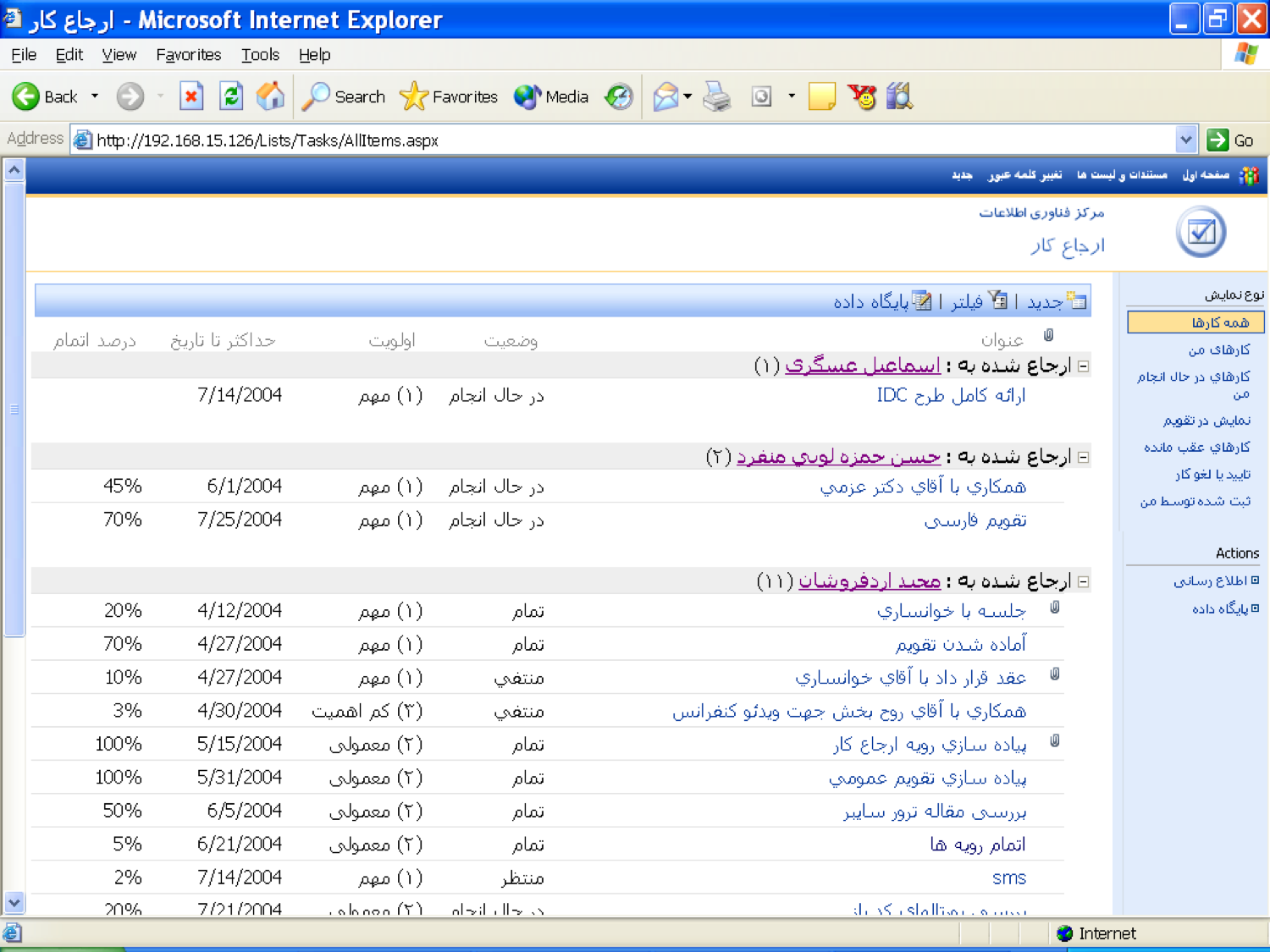Click the Mail envelope icon
Viewport: 1270px width, 952px height.
point(665,96)
